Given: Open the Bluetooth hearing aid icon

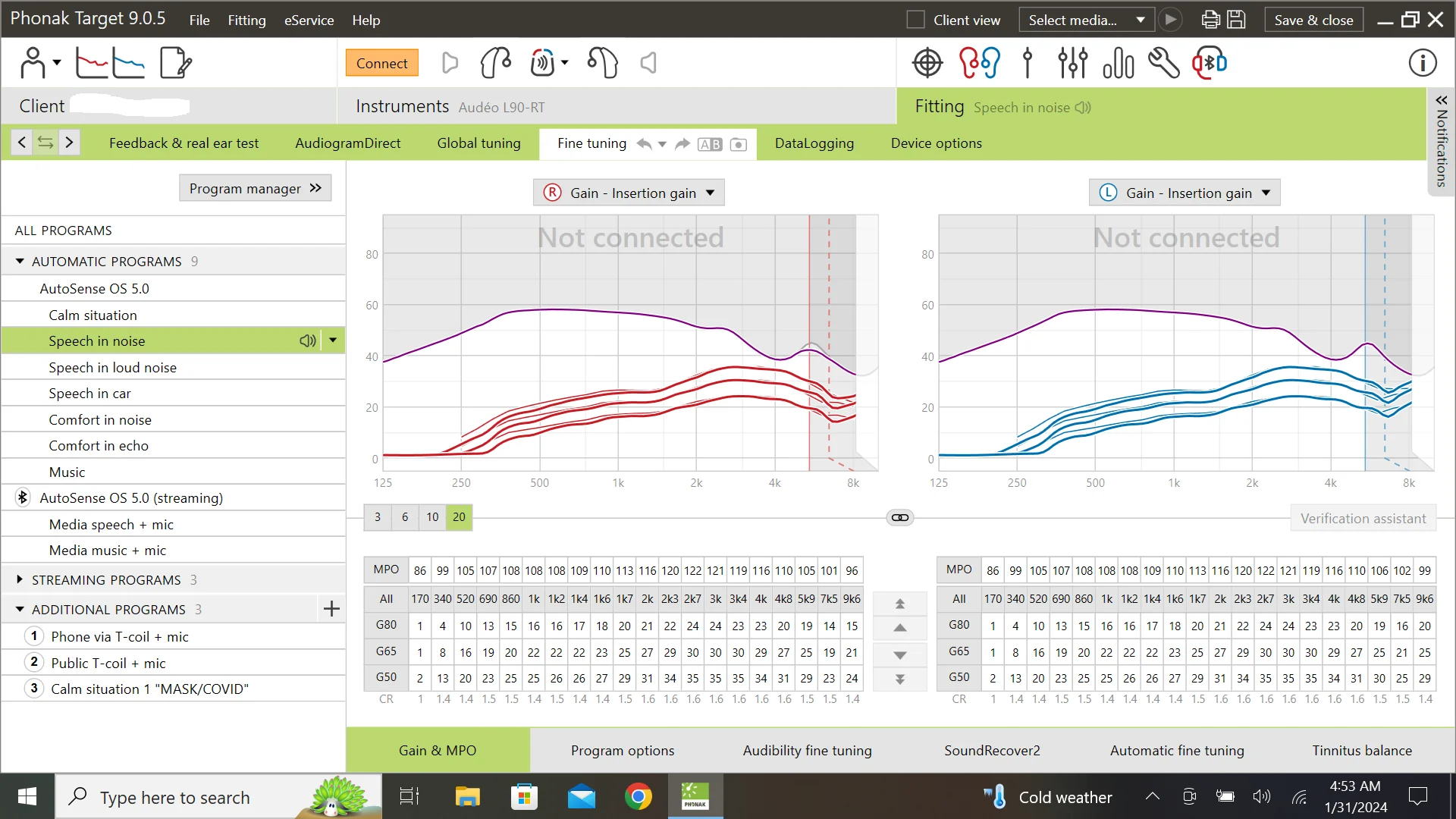Looking at the screenshot, I should point(1210,63).
